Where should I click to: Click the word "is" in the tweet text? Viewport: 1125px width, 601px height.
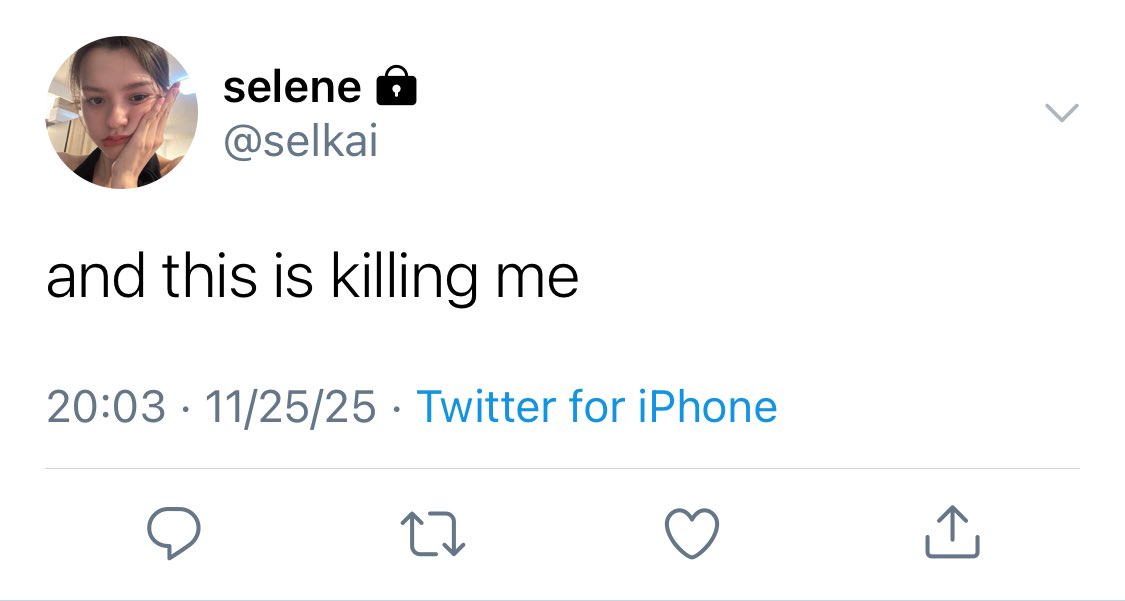[294, 277]
